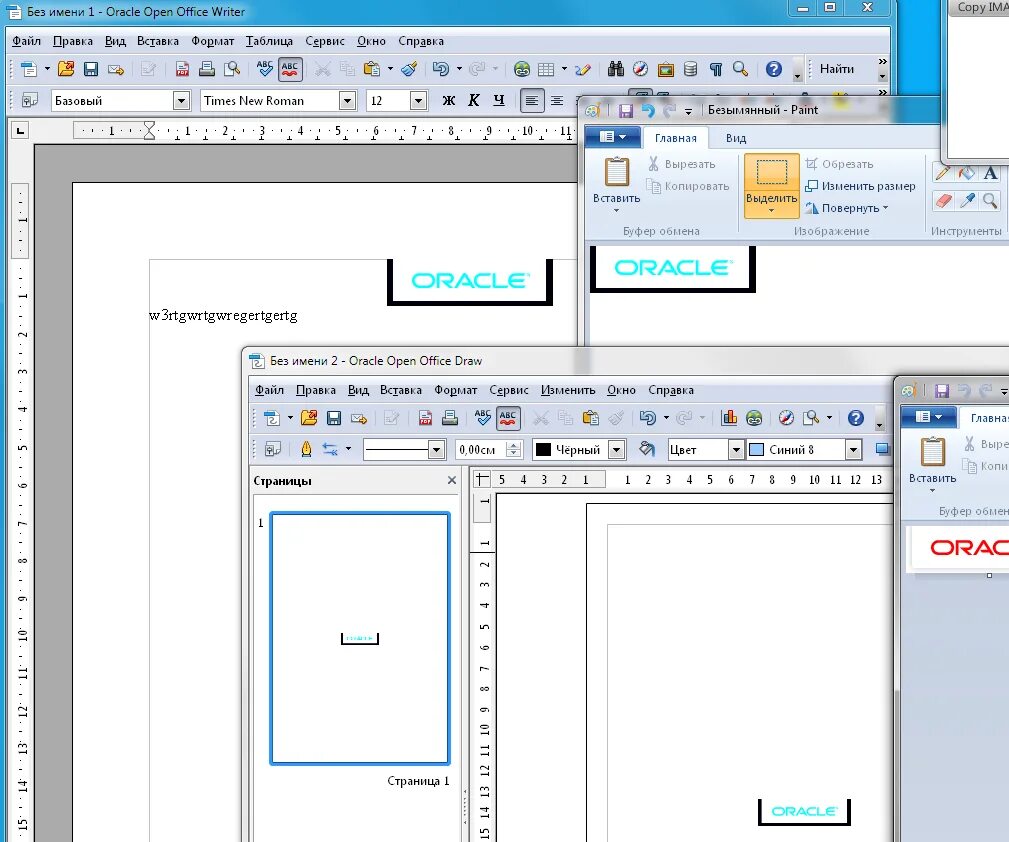Toggle align left in Writer
1009x842 pixels.
tap(532, 100)
